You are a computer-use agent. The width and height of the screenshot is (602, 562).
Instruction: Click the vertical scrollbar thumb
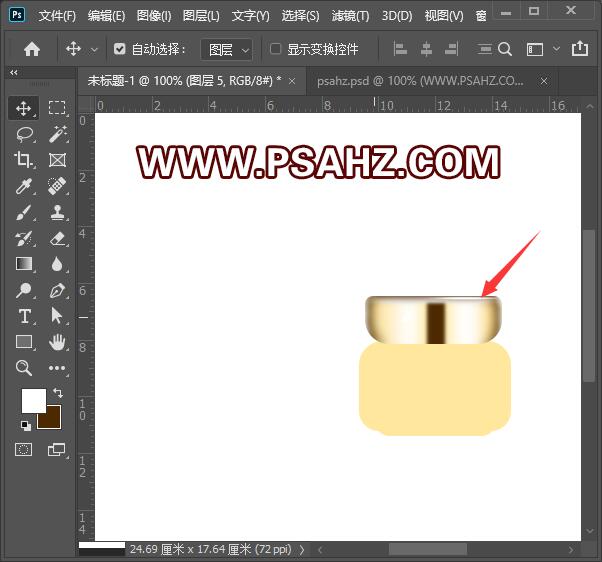588,306
